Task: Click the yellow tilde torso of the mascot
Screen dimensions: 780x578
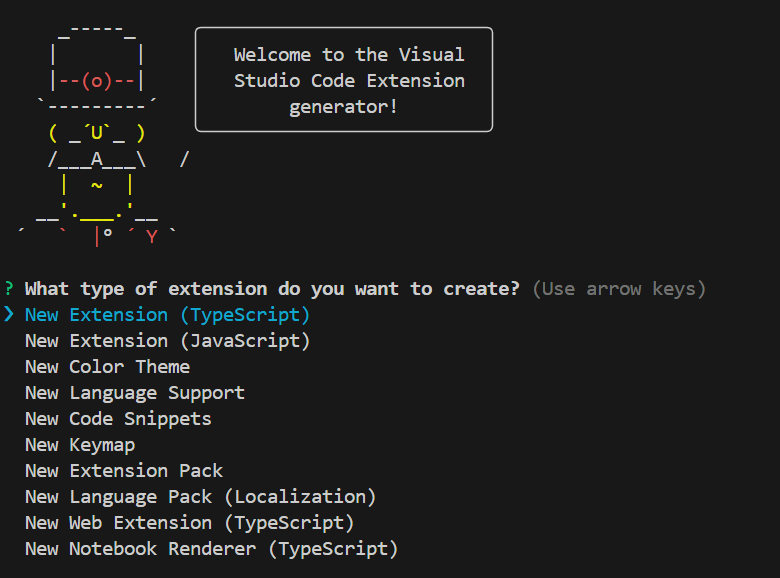Action: 97,186
